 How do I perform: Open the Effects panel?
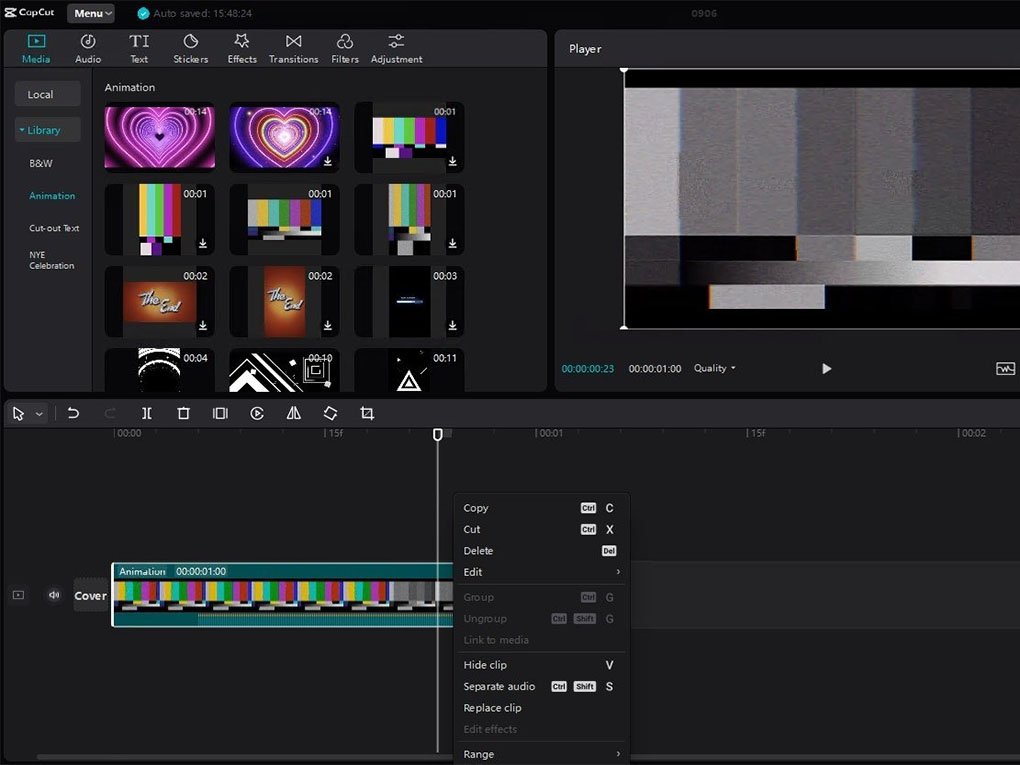click(242, 48)
